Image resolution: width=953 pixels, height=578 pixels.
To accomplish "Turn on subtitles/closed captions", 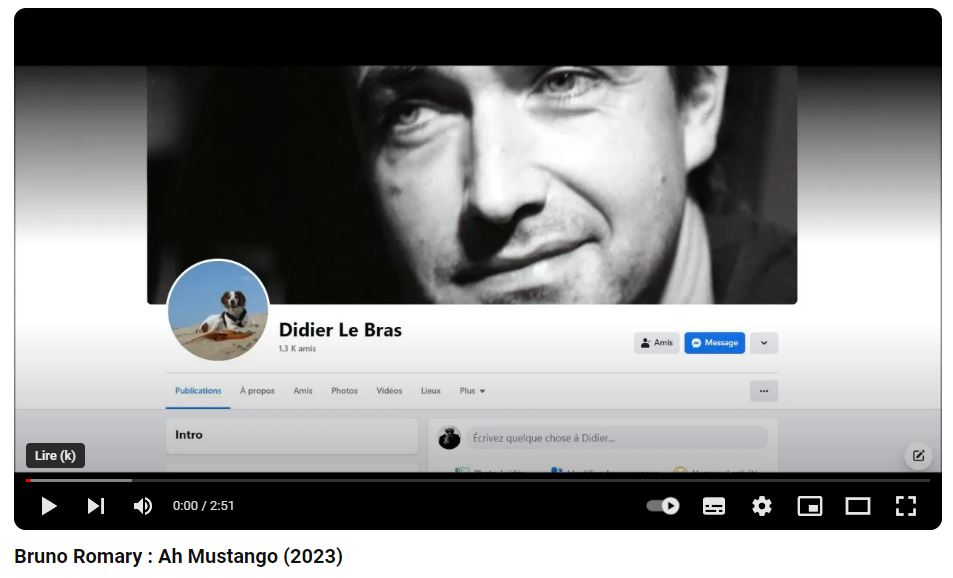I will pos(714,506).
